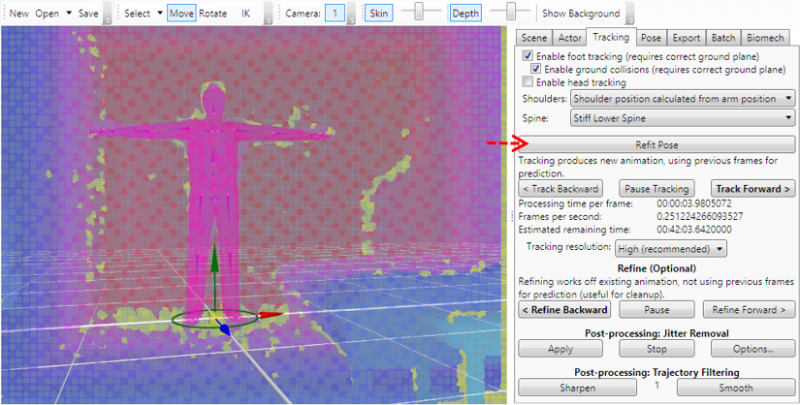Open the Export tab
Screen dimensions: 800x405
coord(686,38)
